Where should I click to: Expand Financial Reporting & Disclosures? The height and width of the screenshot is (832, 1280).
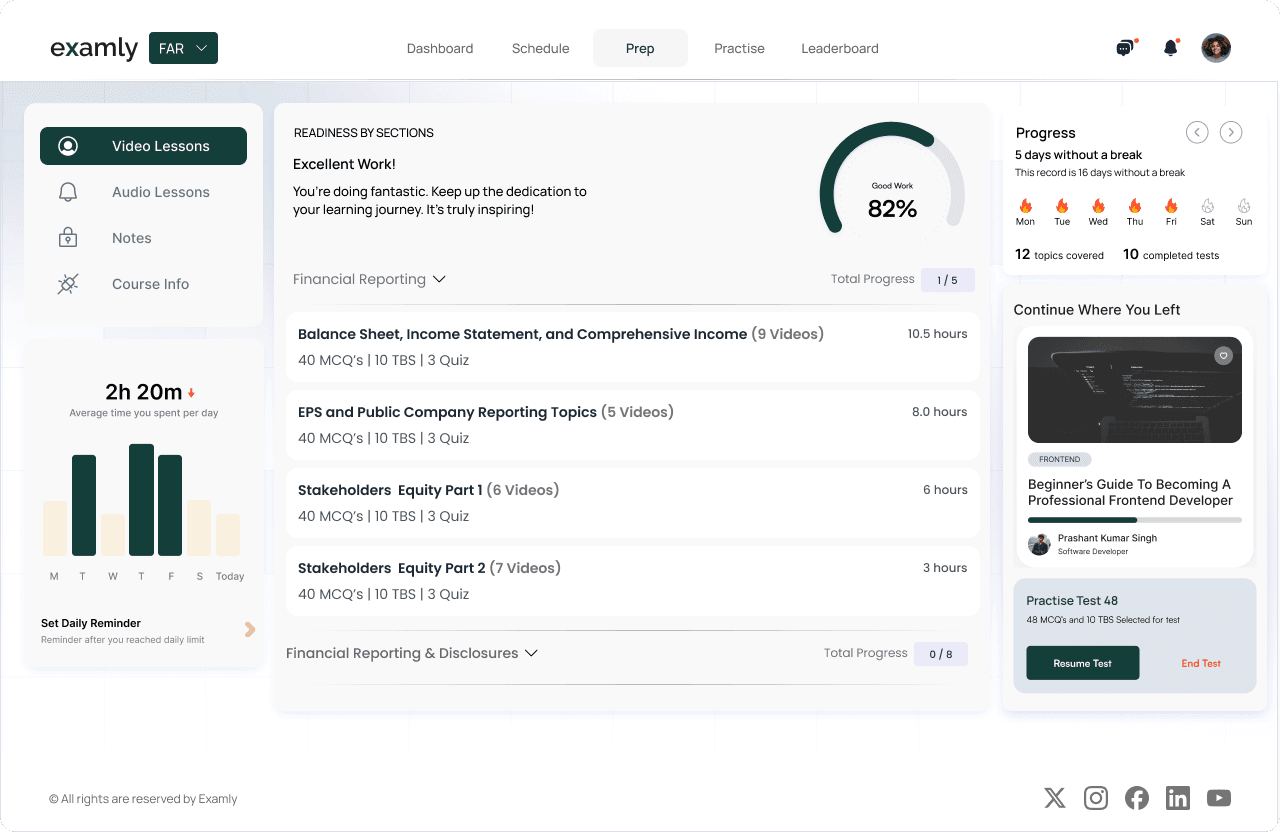532,652
